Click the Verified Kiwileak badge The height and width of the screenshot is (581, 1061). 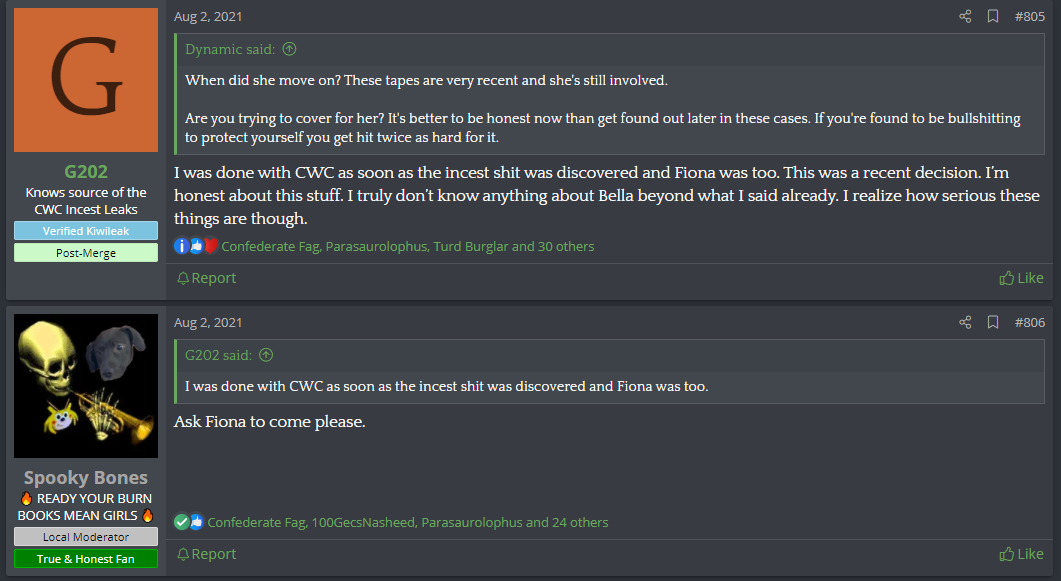[x=86, y=231]
